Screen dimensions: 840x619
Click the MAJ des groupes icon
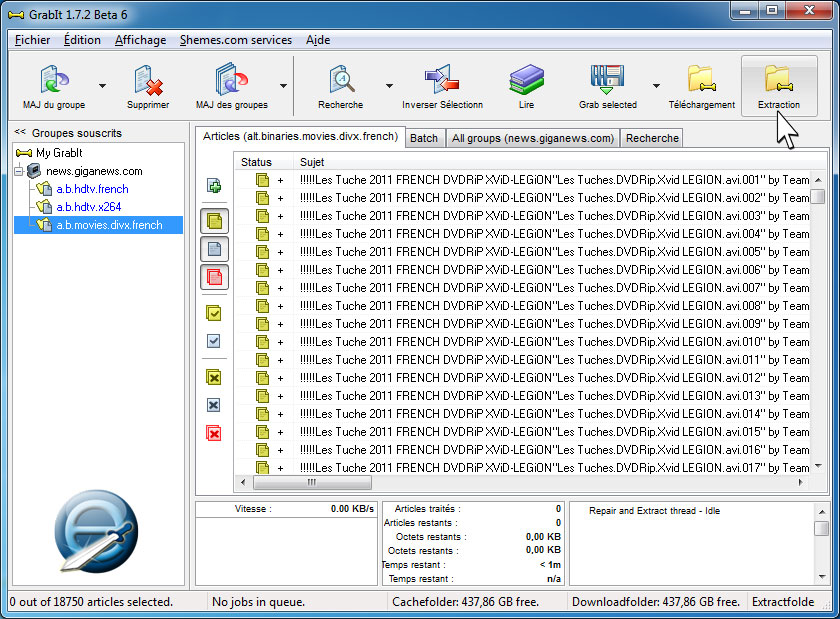[x=231, y=79]
